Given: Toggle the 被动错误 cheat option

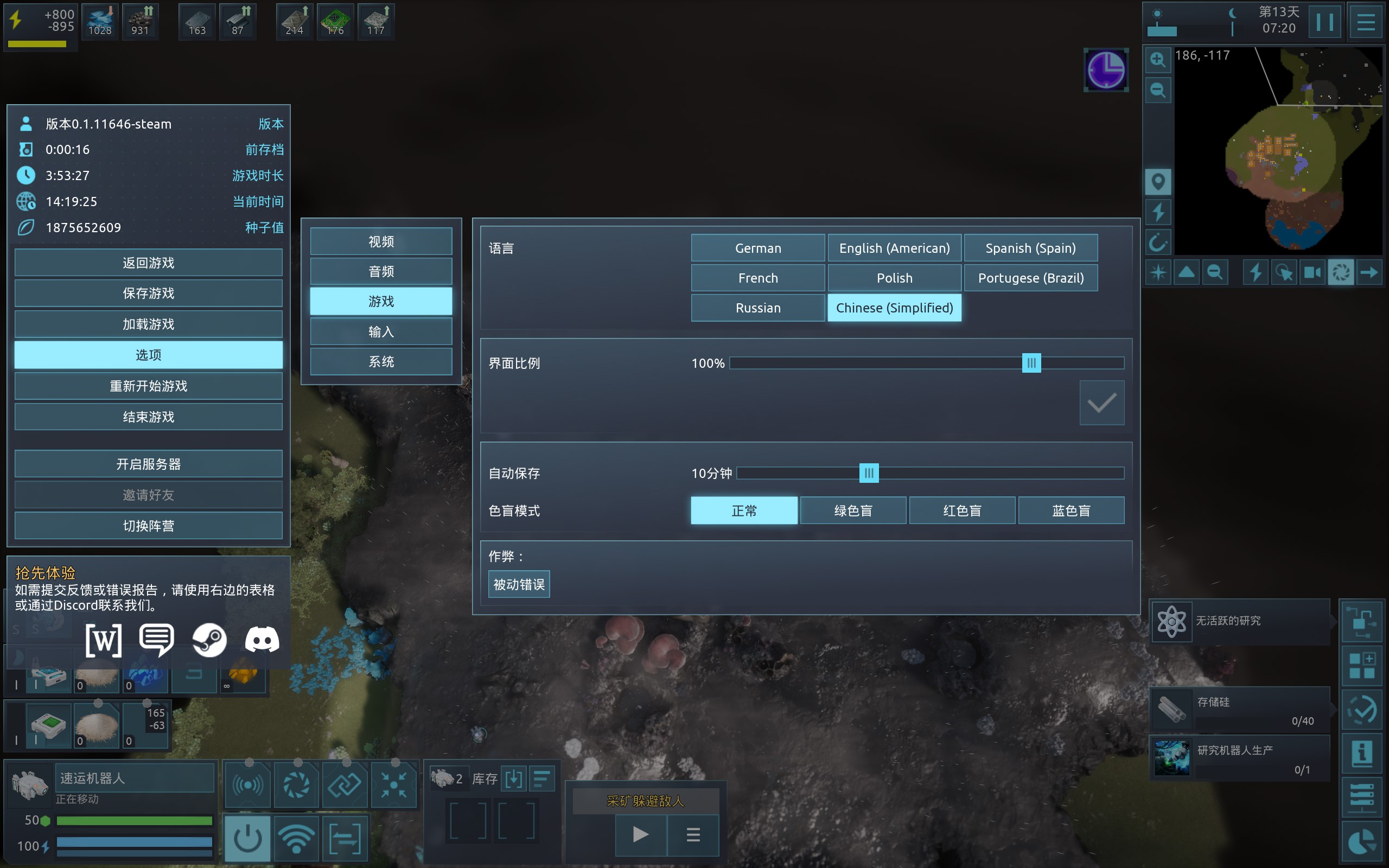Looking at the screenshot, I should click(519, 584).
